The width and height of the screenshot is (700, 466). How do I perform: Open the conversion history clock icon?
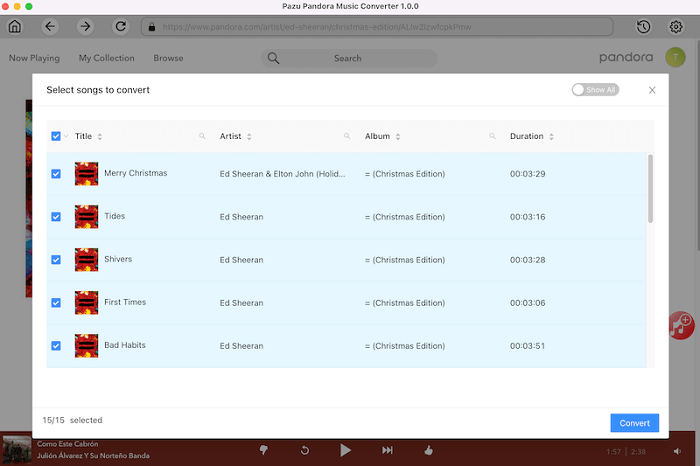(x=644, y=26)
